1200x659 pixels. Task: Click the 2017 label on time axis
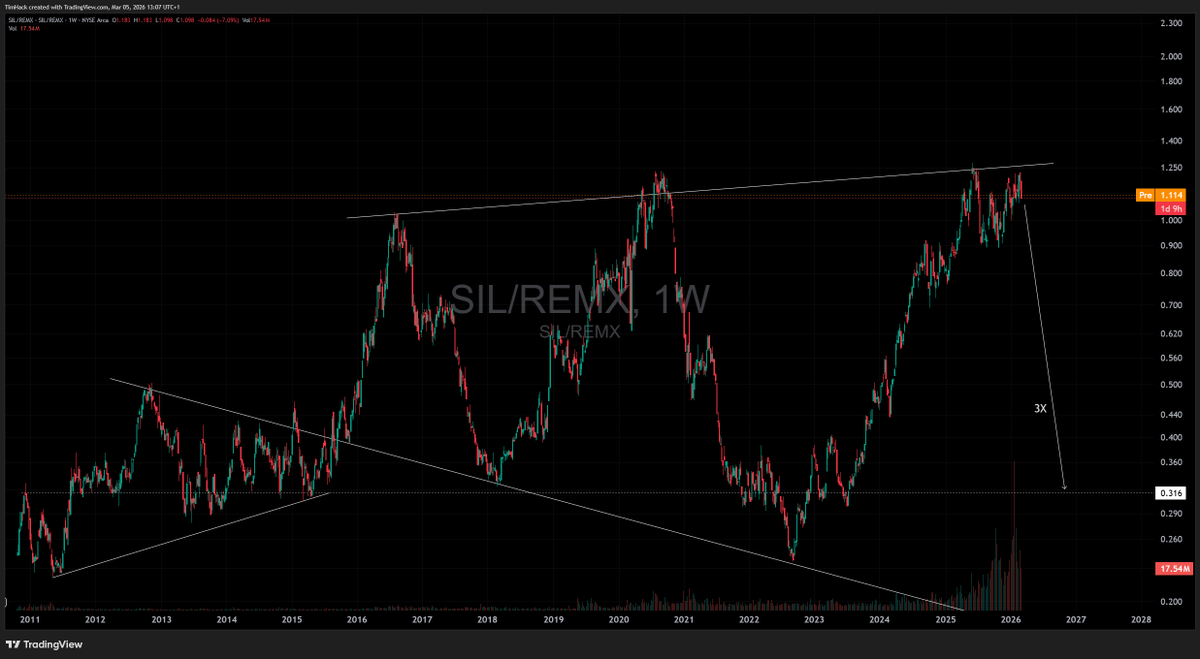[422, 620]
